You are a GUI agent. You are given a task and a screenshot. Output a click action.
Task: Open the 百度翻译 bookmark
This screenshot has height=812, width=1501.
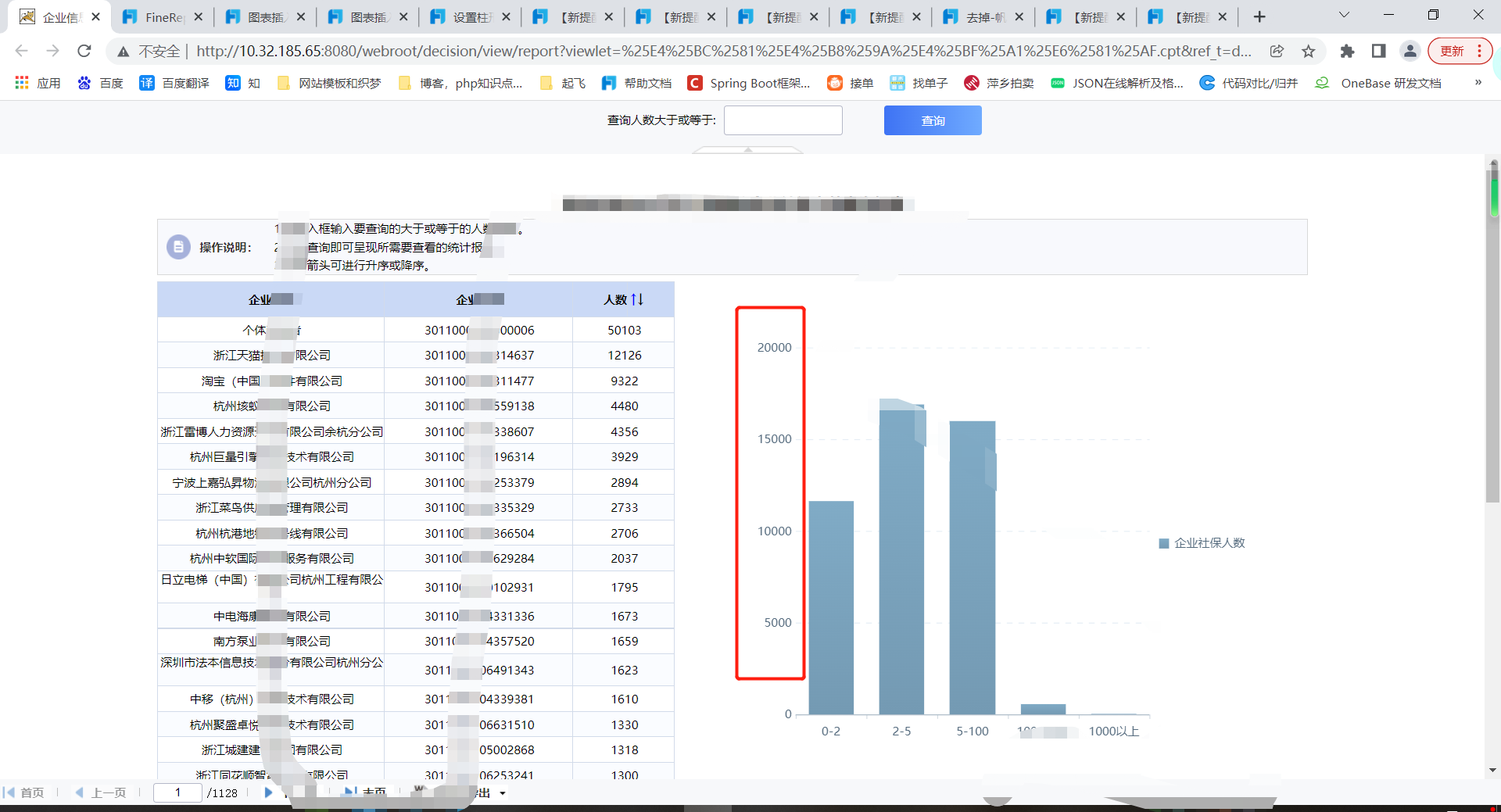click(x=174, y=83)
